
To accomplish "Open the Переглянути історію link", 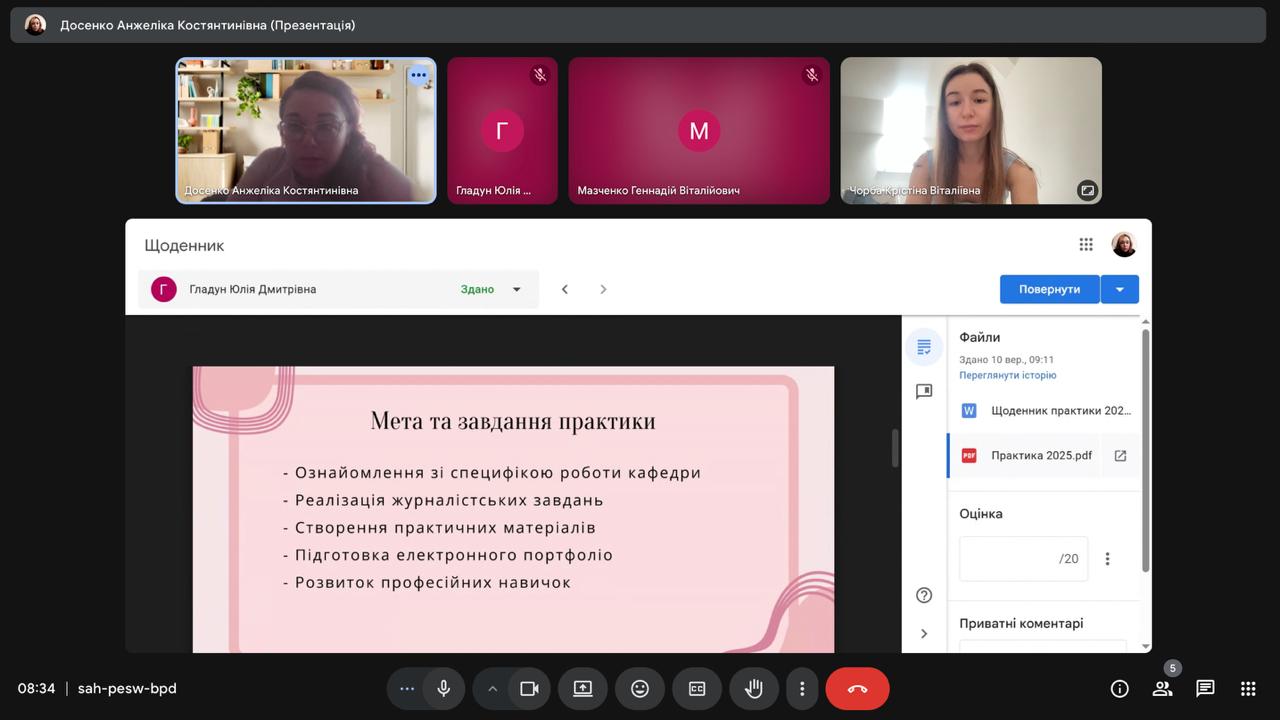I will click(1007, 376).
